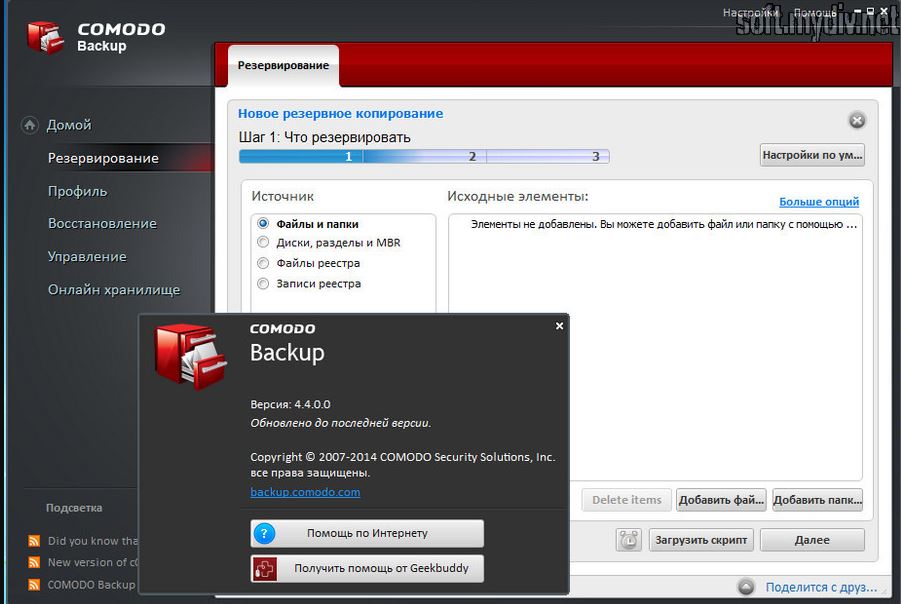Close the new backup wizard panel

[857, 121]
